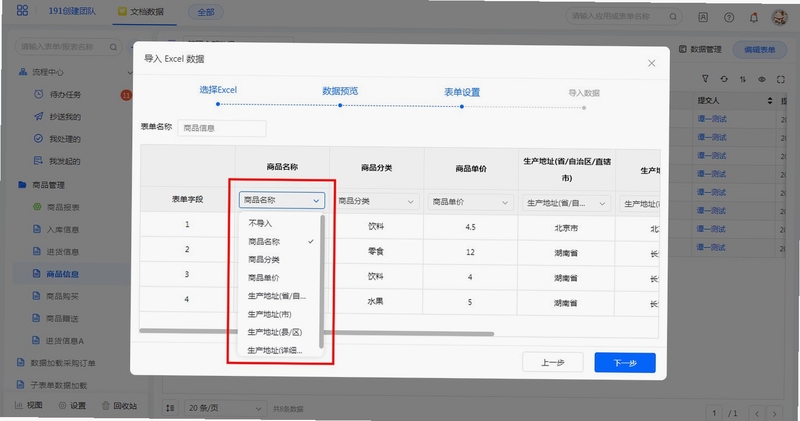Screen dimensions: 800x421
Task: Go to next page arrow
Action: coord(774,413)
